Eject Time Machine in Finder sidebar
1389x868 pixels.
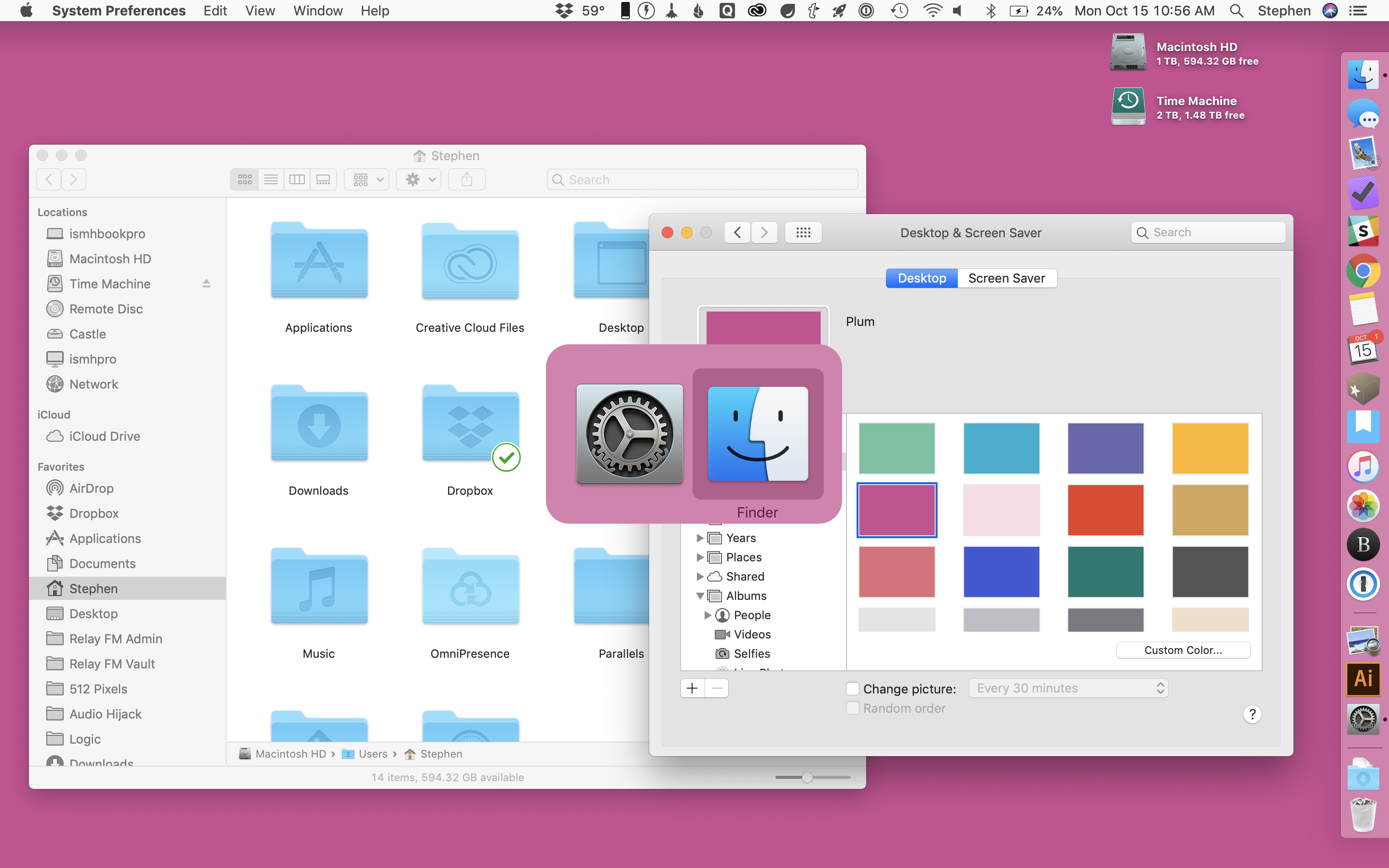click(x=206, y=284)
